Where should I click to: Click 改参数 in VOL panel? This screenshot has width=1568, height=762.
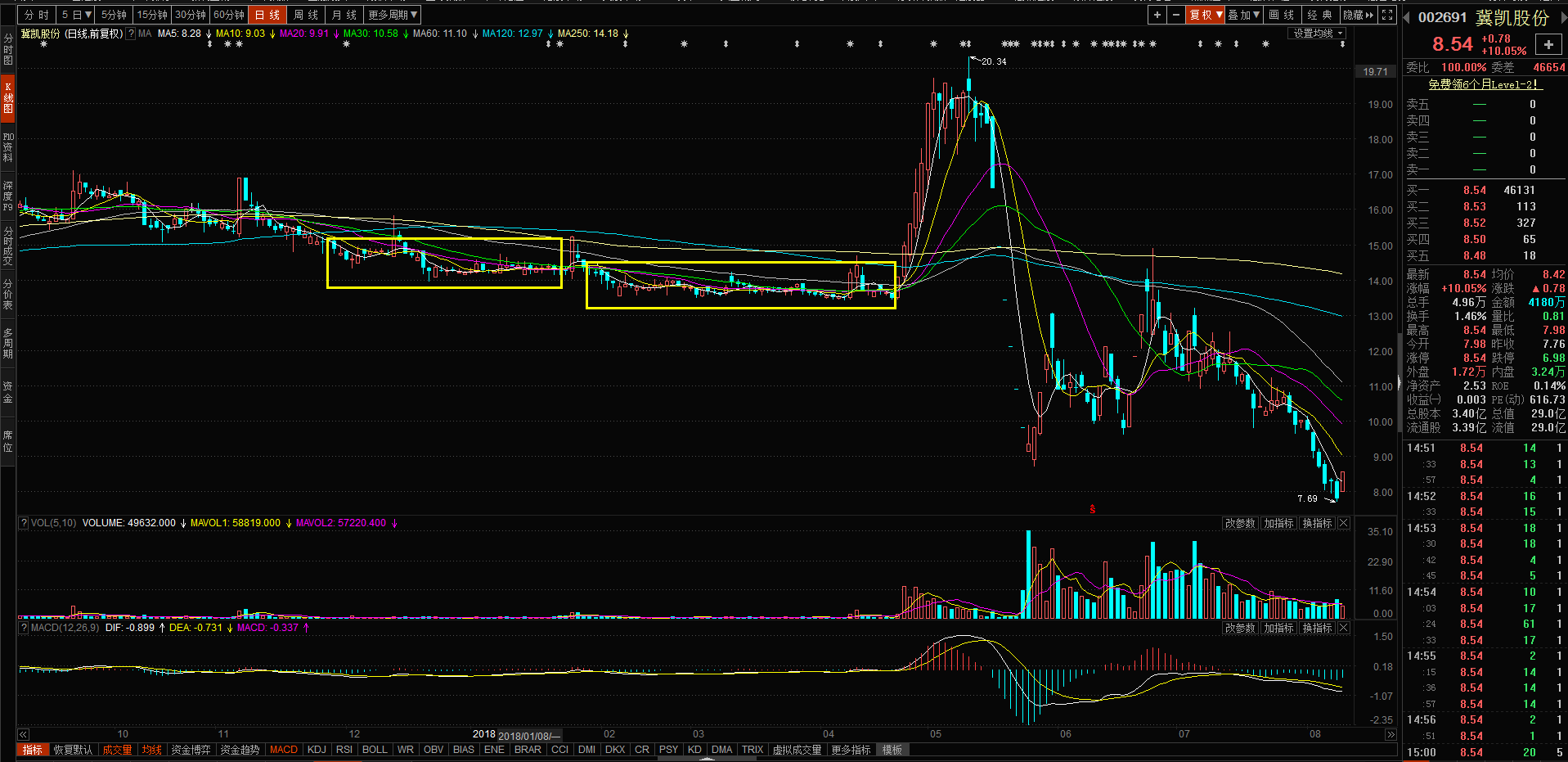tap(1240, 523)
